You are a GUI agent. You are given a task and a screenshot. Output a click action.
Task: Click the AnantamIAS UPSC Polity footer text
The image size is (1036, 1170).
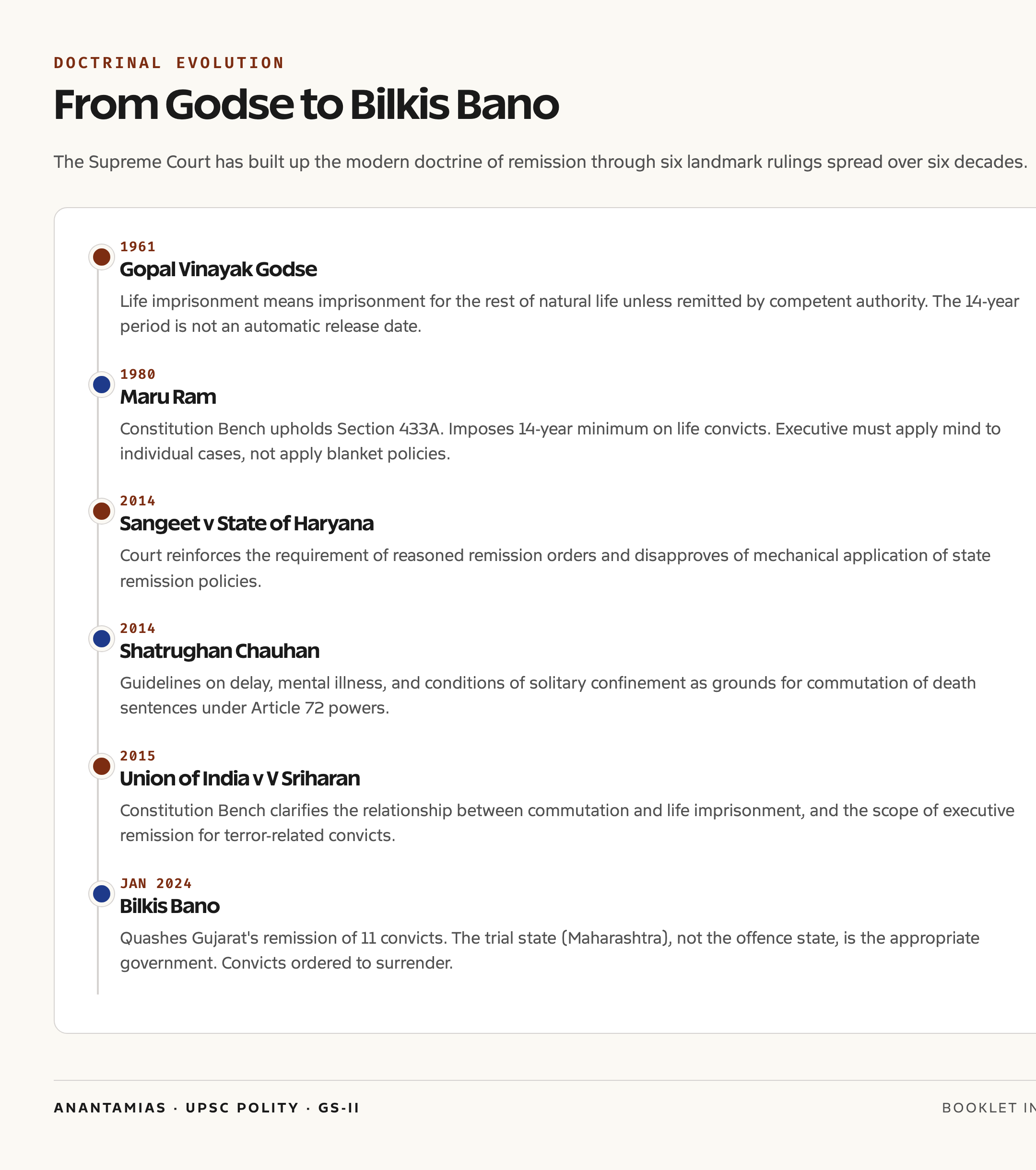tap(206, 1108)
